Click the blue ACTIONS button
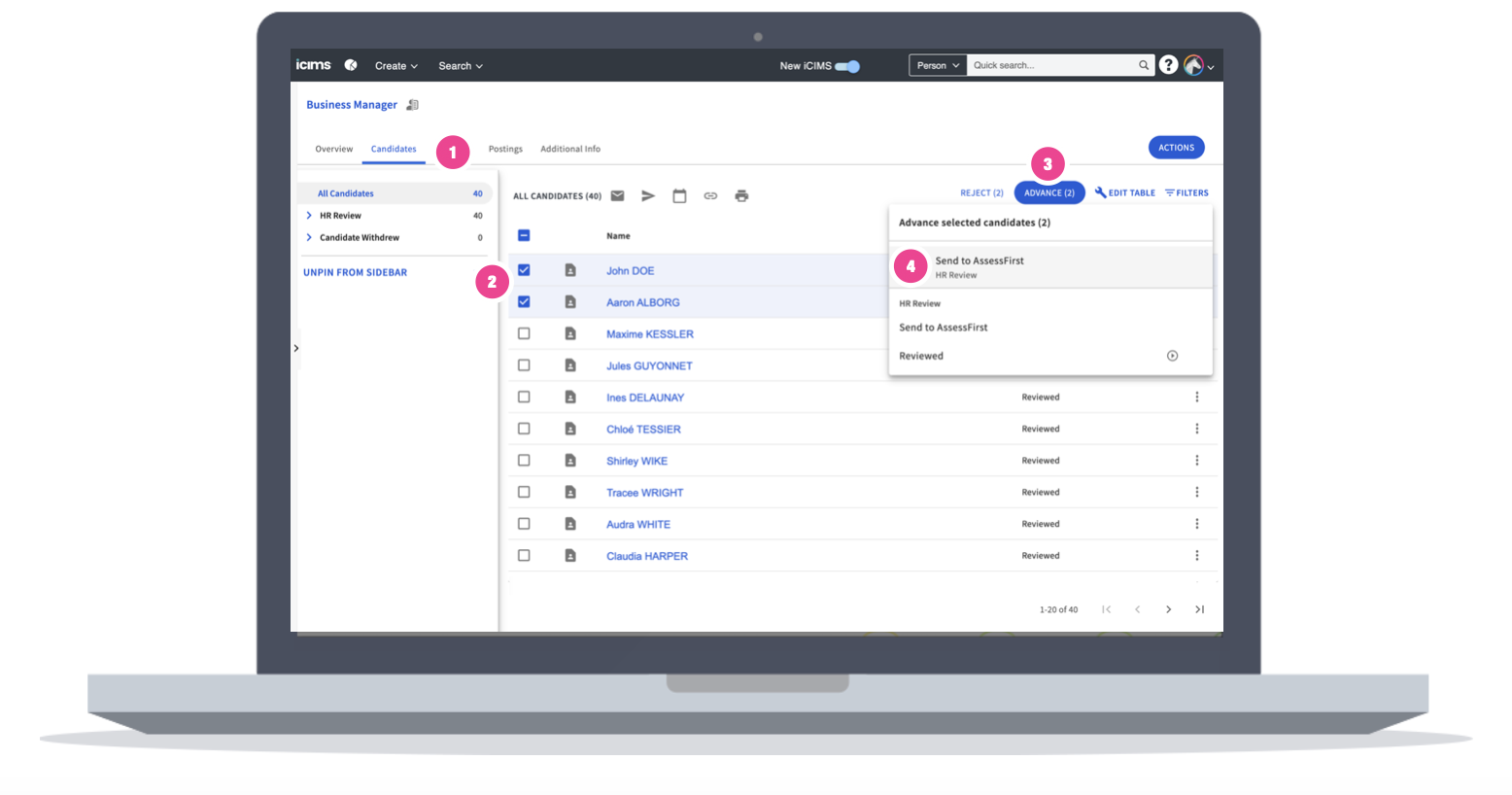Screen dimensions: 1512x795 [1176, 148]
